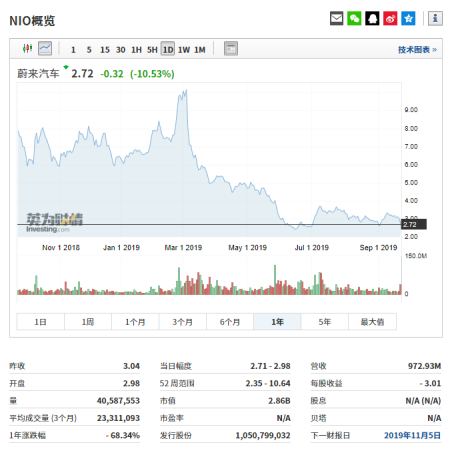
Task: Share the page via the email envelope icon
Action: tap(336, 18)
